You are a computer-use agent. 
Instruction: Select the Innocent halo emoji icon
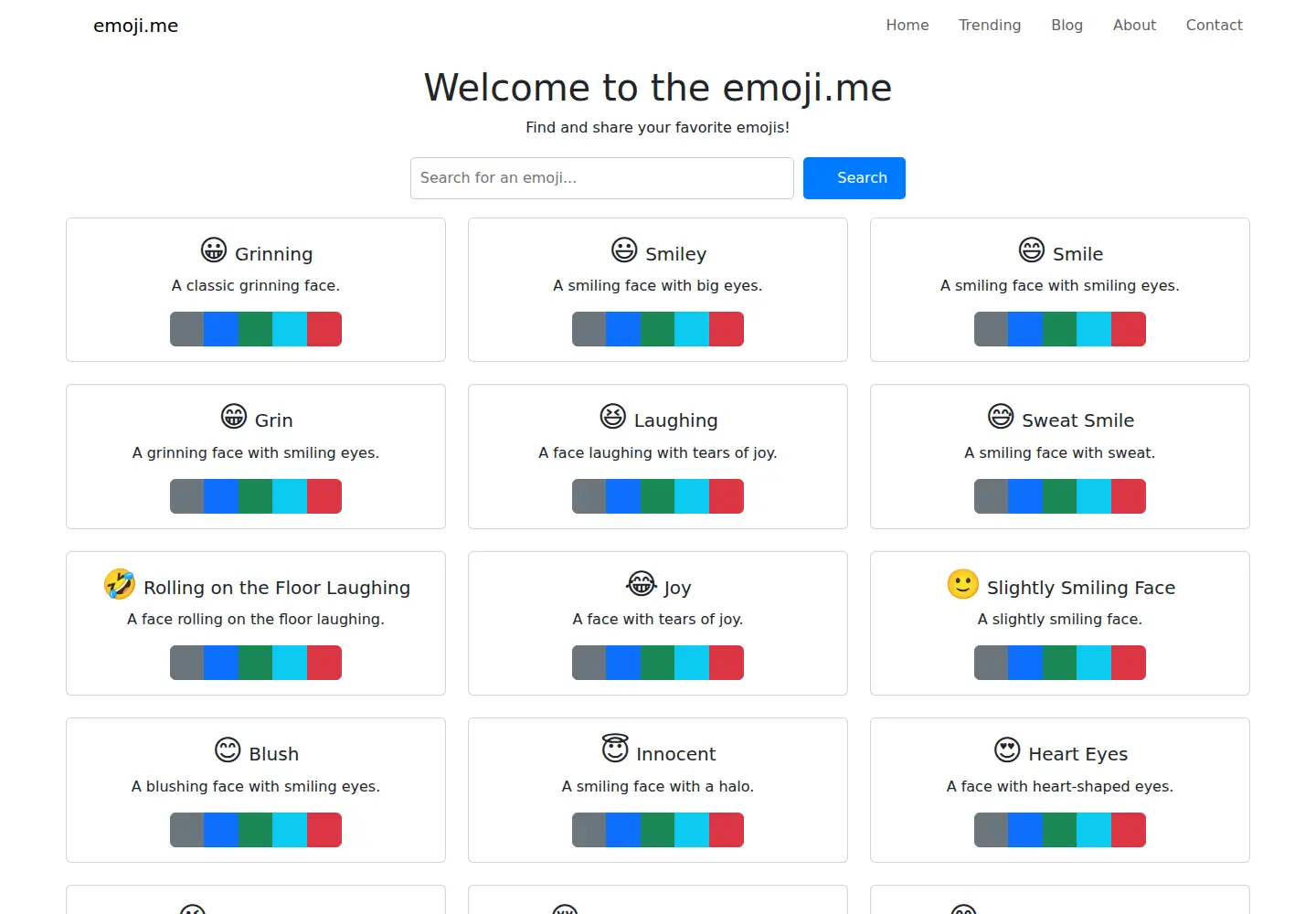[615, 749]
